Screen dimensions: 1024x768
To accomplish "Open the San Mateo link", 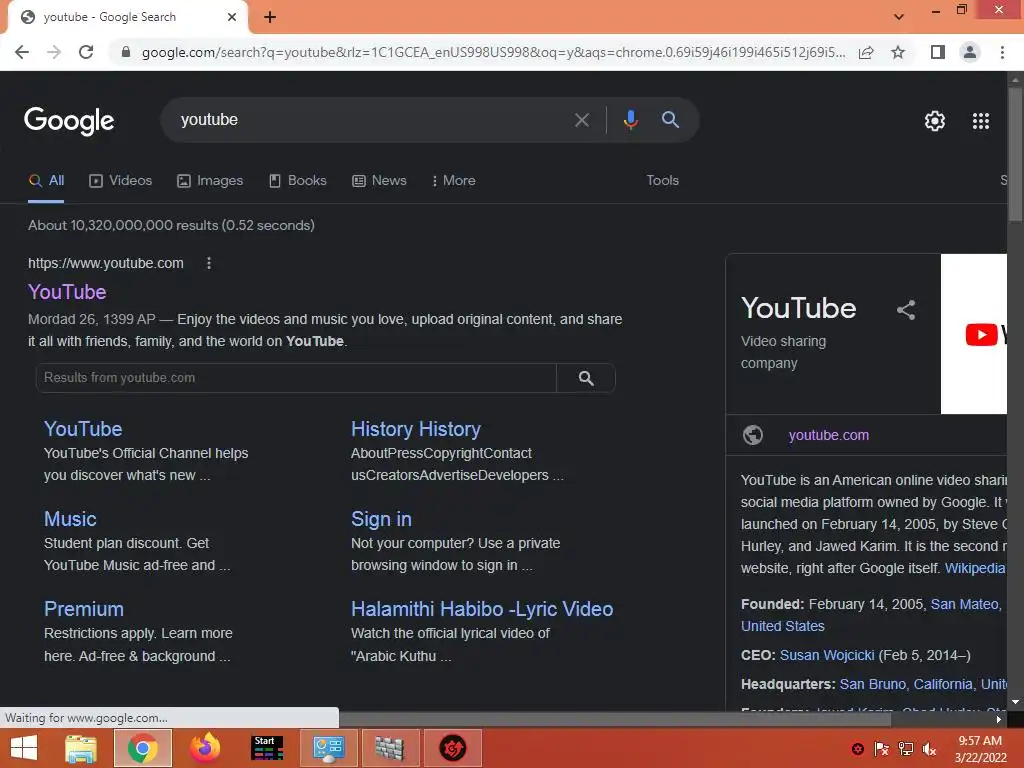I will tap(966, 605).
